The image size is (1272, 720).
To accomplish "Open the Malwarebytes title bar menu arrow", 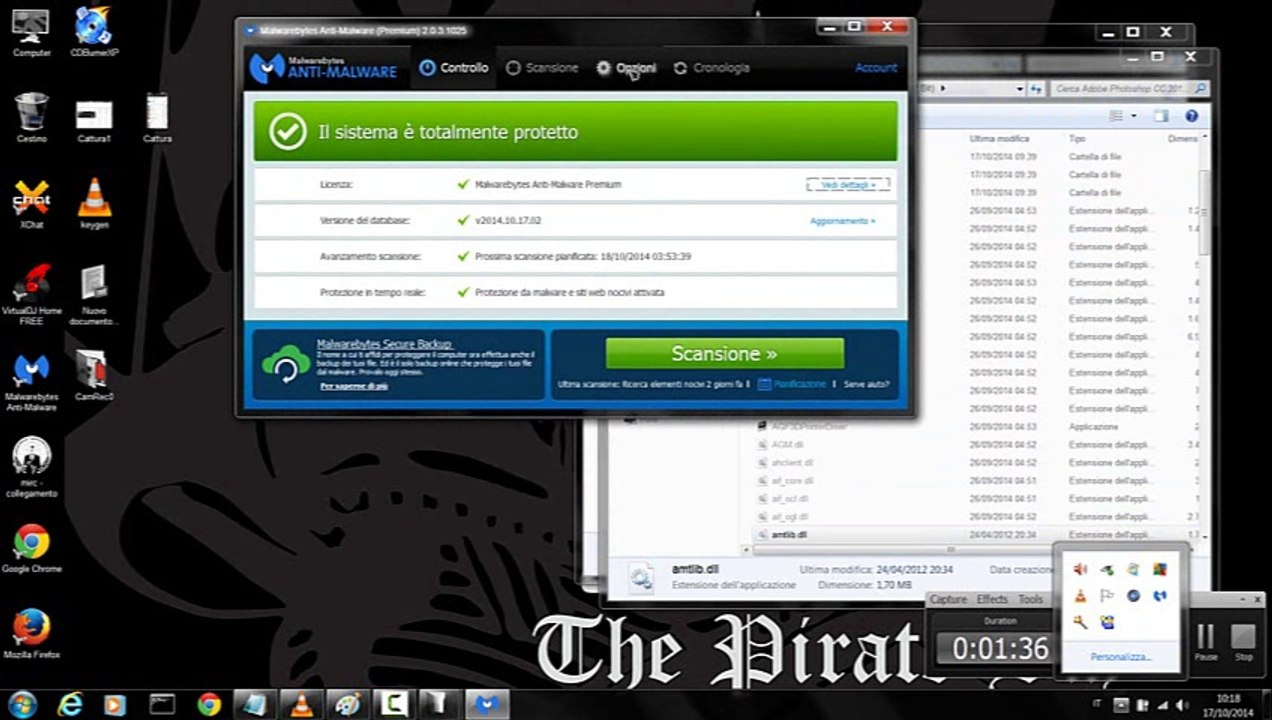I will [250, 30].
